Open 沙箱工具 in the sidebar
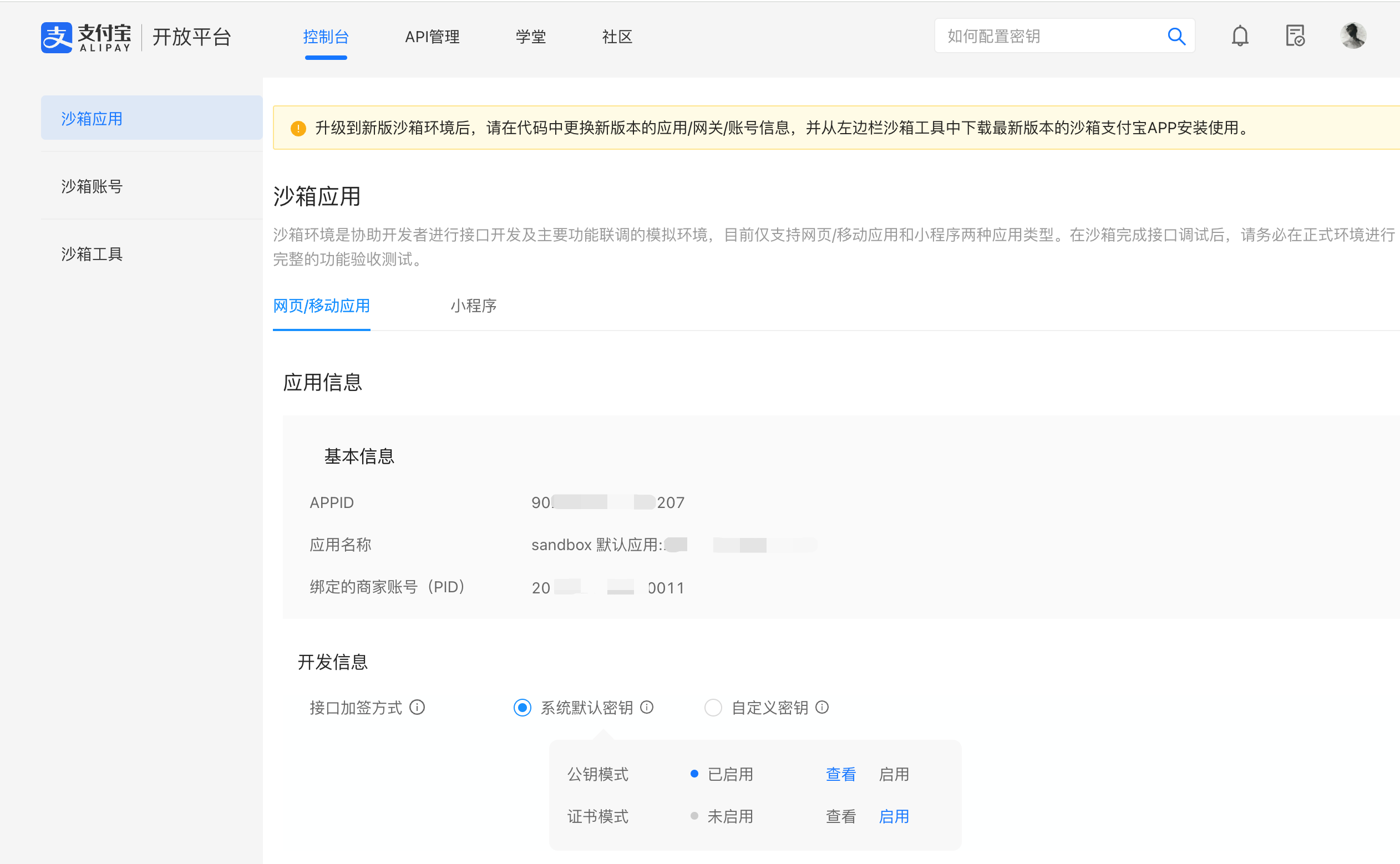 (x=92, y=254)
